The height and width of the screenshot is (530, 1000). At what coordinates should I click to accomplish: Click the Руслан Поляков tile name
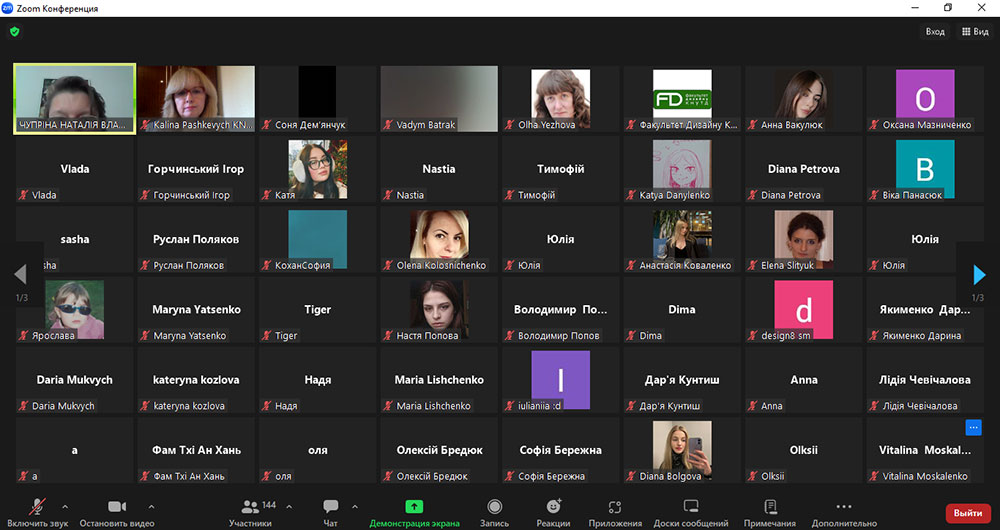tap(196, 239)
